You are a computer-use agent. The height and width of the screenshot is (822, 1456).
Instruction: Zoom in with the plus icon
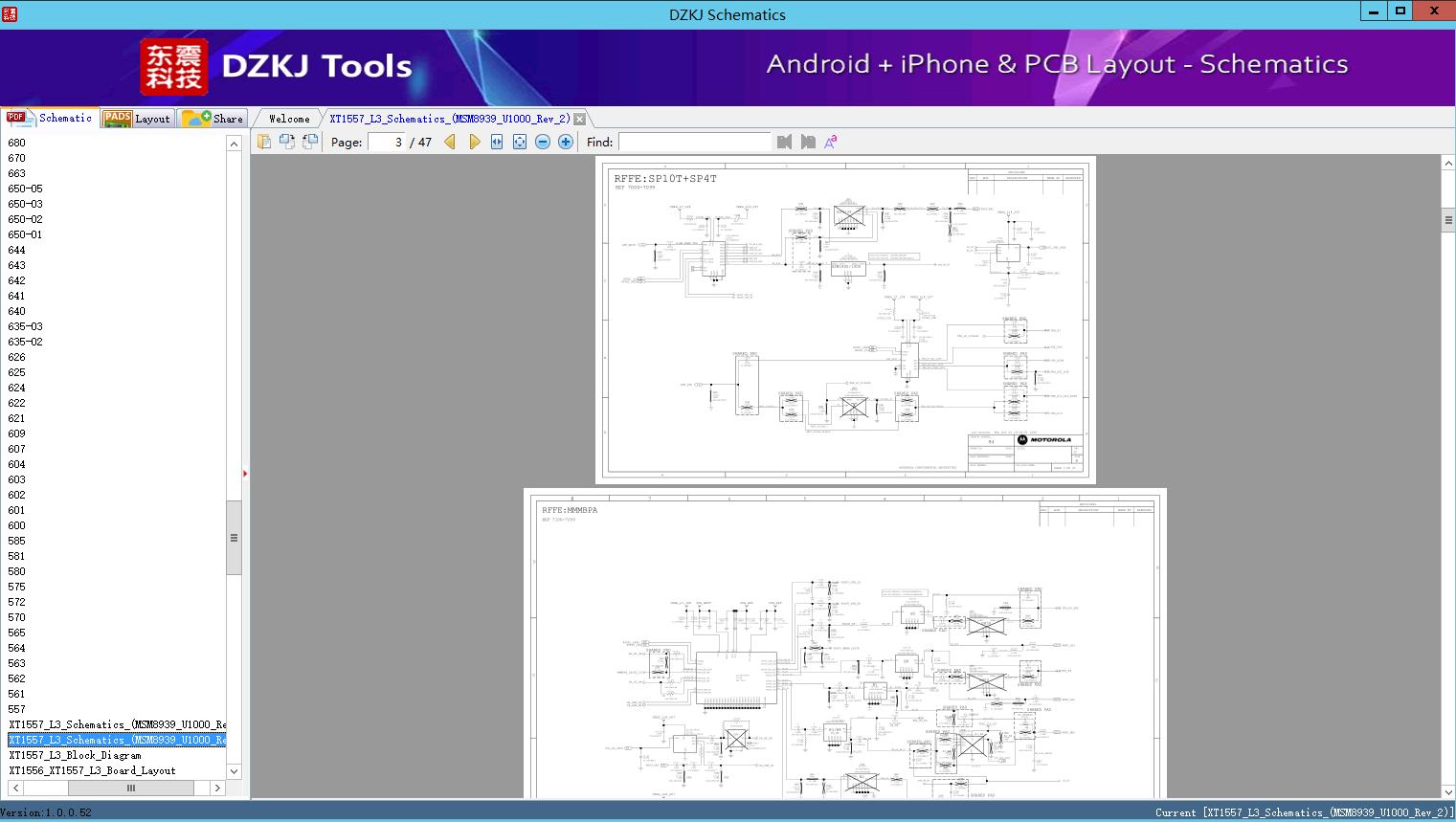(566, 142)
